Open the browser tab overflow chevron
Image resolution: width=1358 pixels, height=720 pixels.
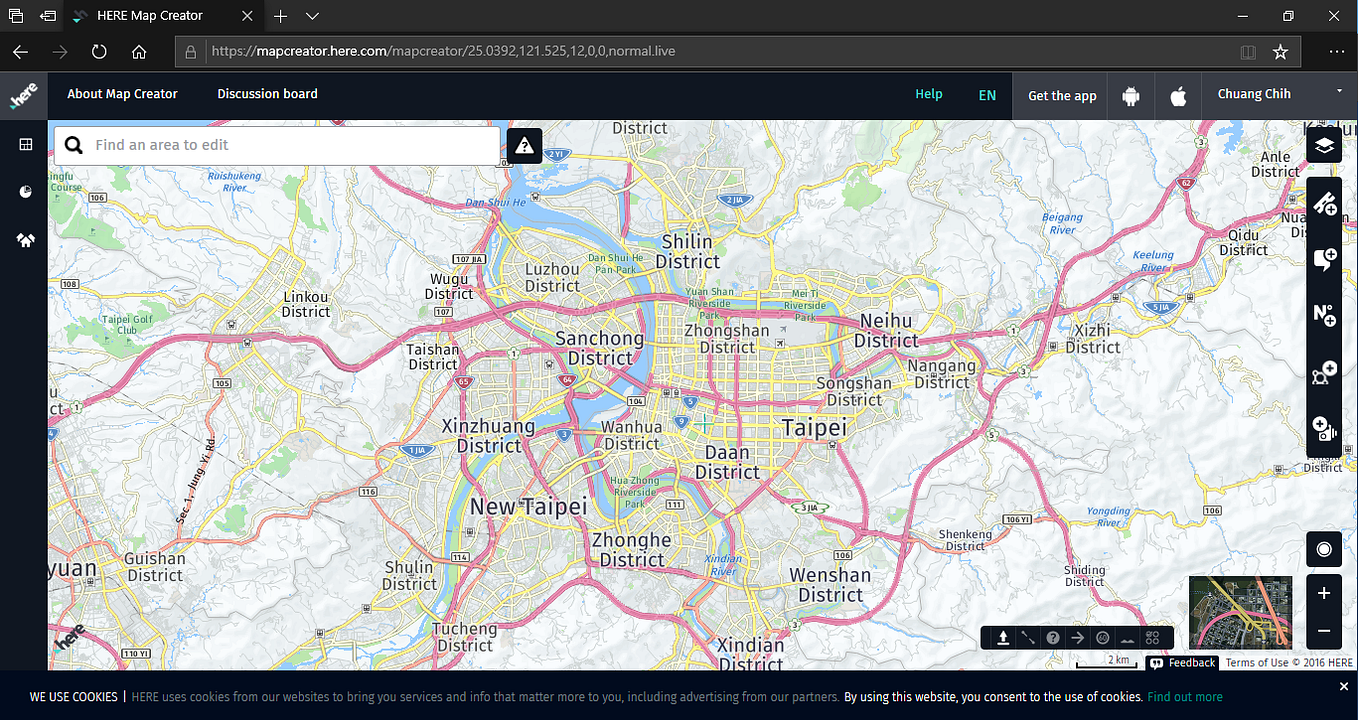pos(312,16)
